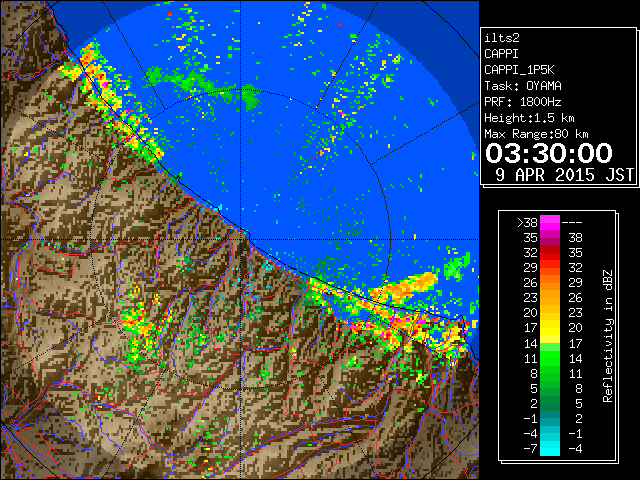Click the orange 26-29 dBZ legend swatch
This screenshot has height=480, width=640.
(x=550, y=282)
